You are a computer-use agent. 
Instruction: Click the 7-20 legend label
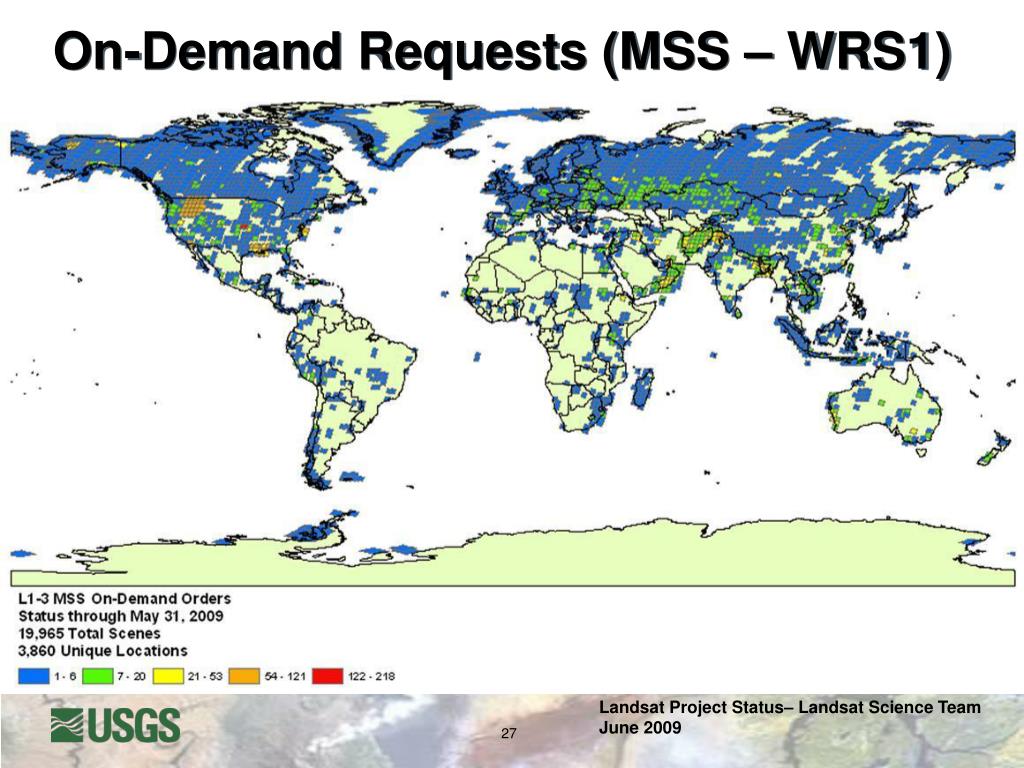[131, 677]
